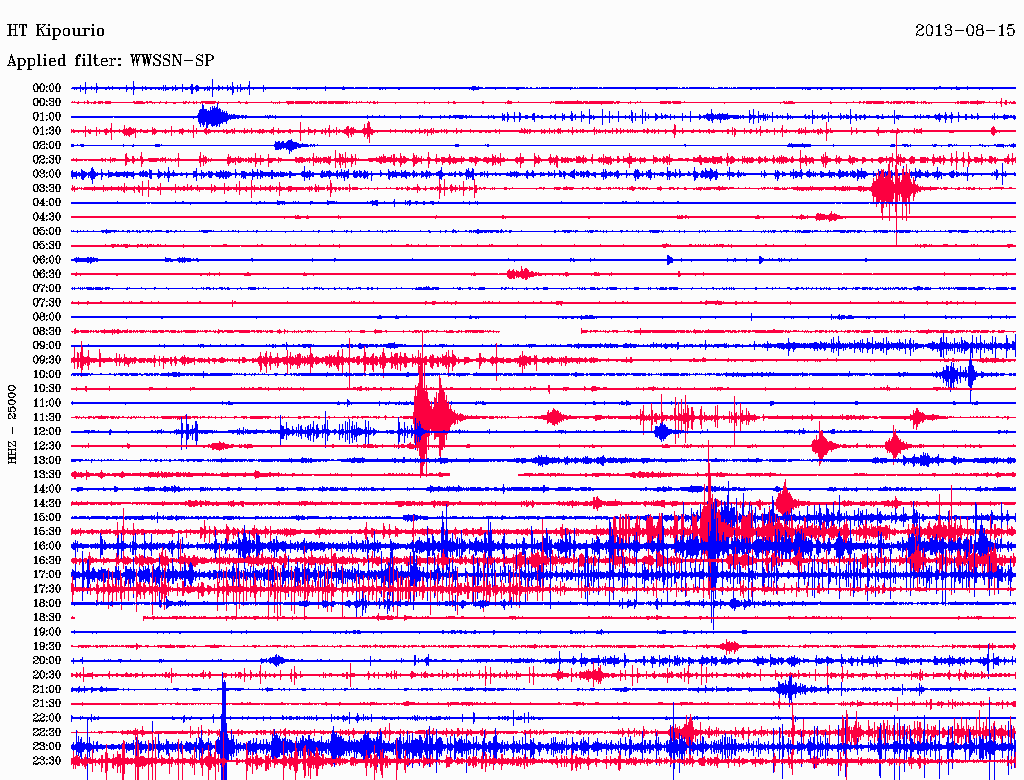Click the 02:00 time label
Image resolution: width=1024 pixels, height=780 pixels.
(47, 146)
